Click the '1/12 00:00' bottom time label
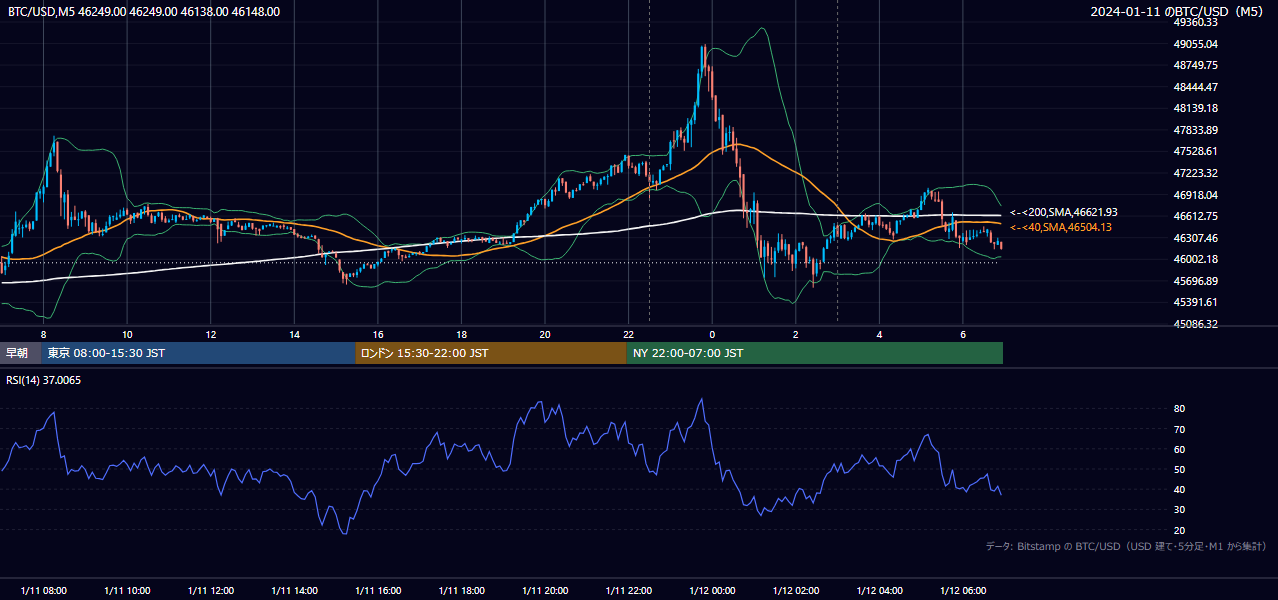The image size is (1278, 600). pos(712,591)
